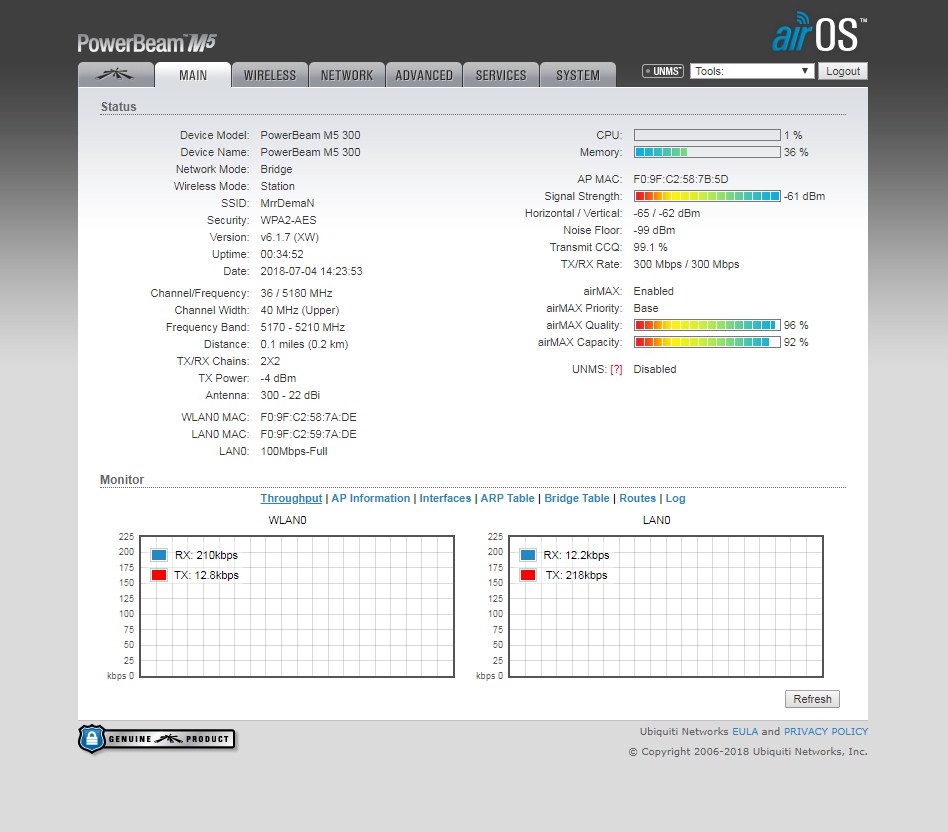This screenshot has width=948, height=832.
Task: Click the Genuine Product badge
Action: [x=157, y=739]
